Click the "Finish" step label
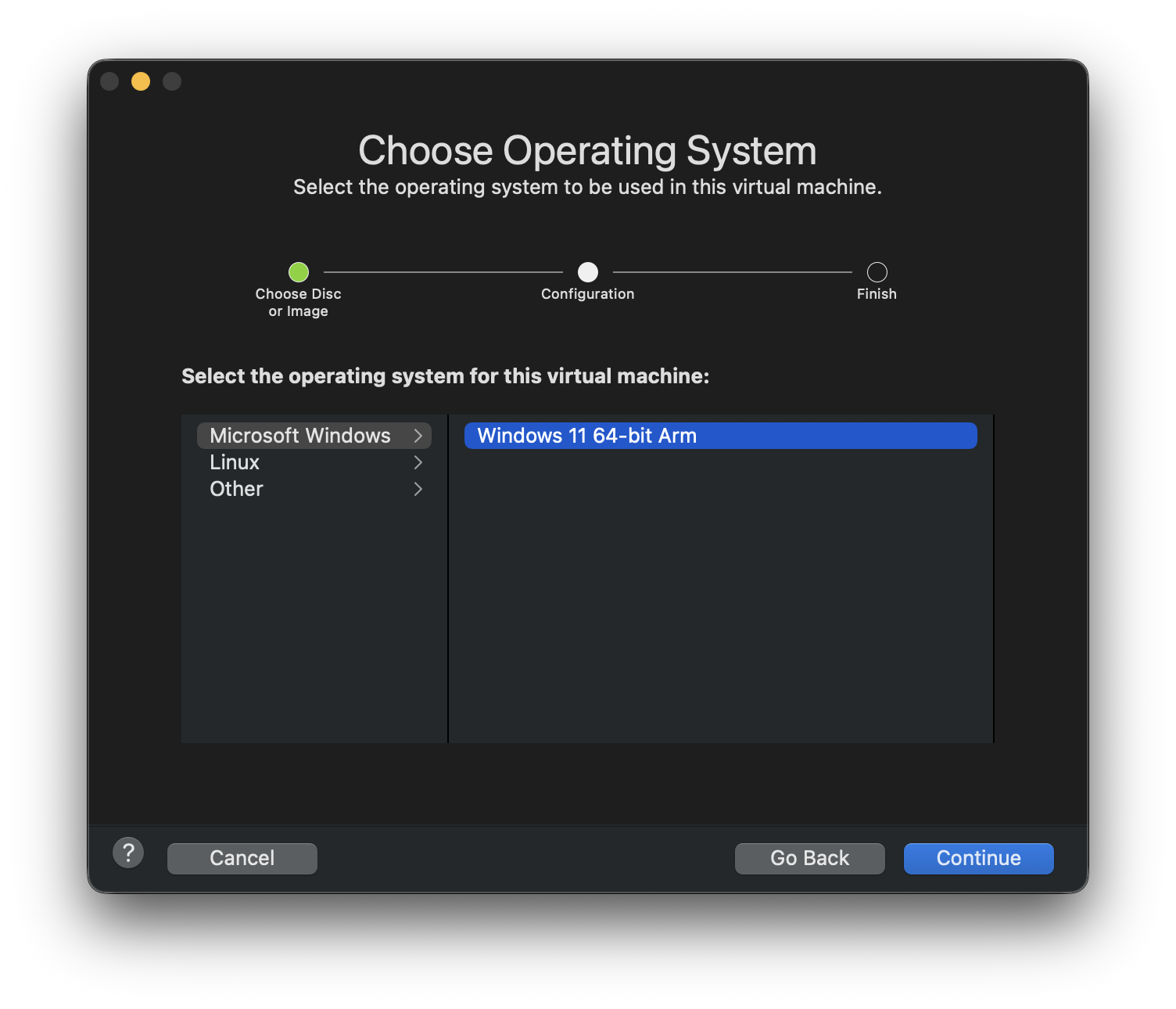 click(x=877, y=294)
